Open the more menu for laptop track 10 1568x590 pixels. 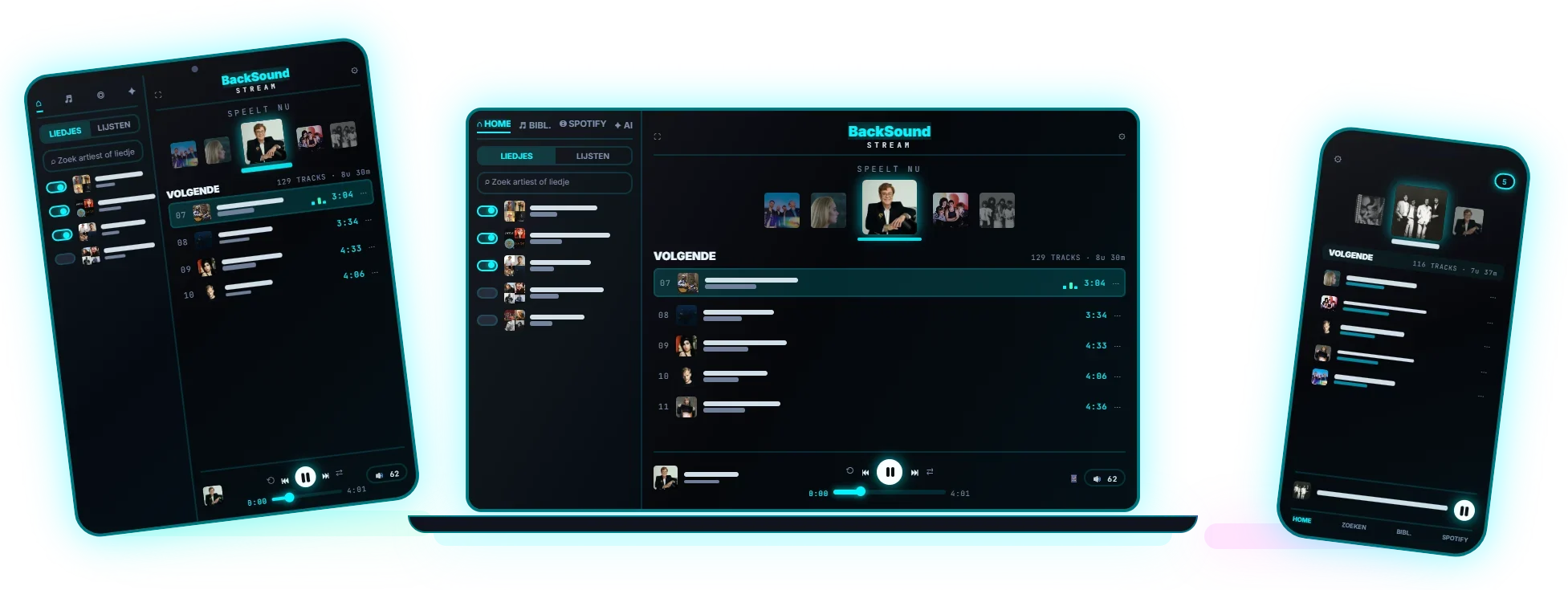pyautogui.click(x=1117, y=376)
